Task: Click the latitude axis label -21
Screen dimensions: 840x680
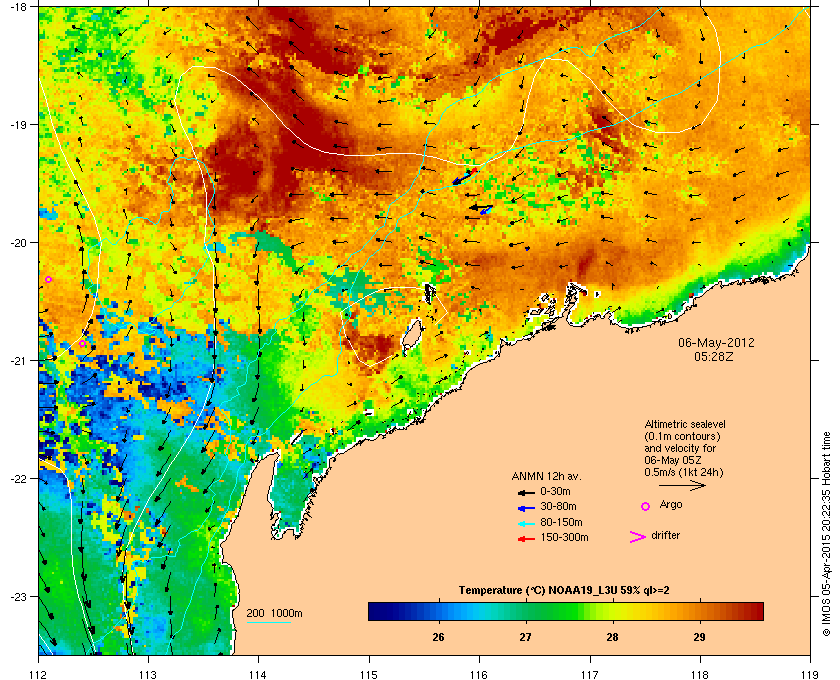Action: point(18,360)
